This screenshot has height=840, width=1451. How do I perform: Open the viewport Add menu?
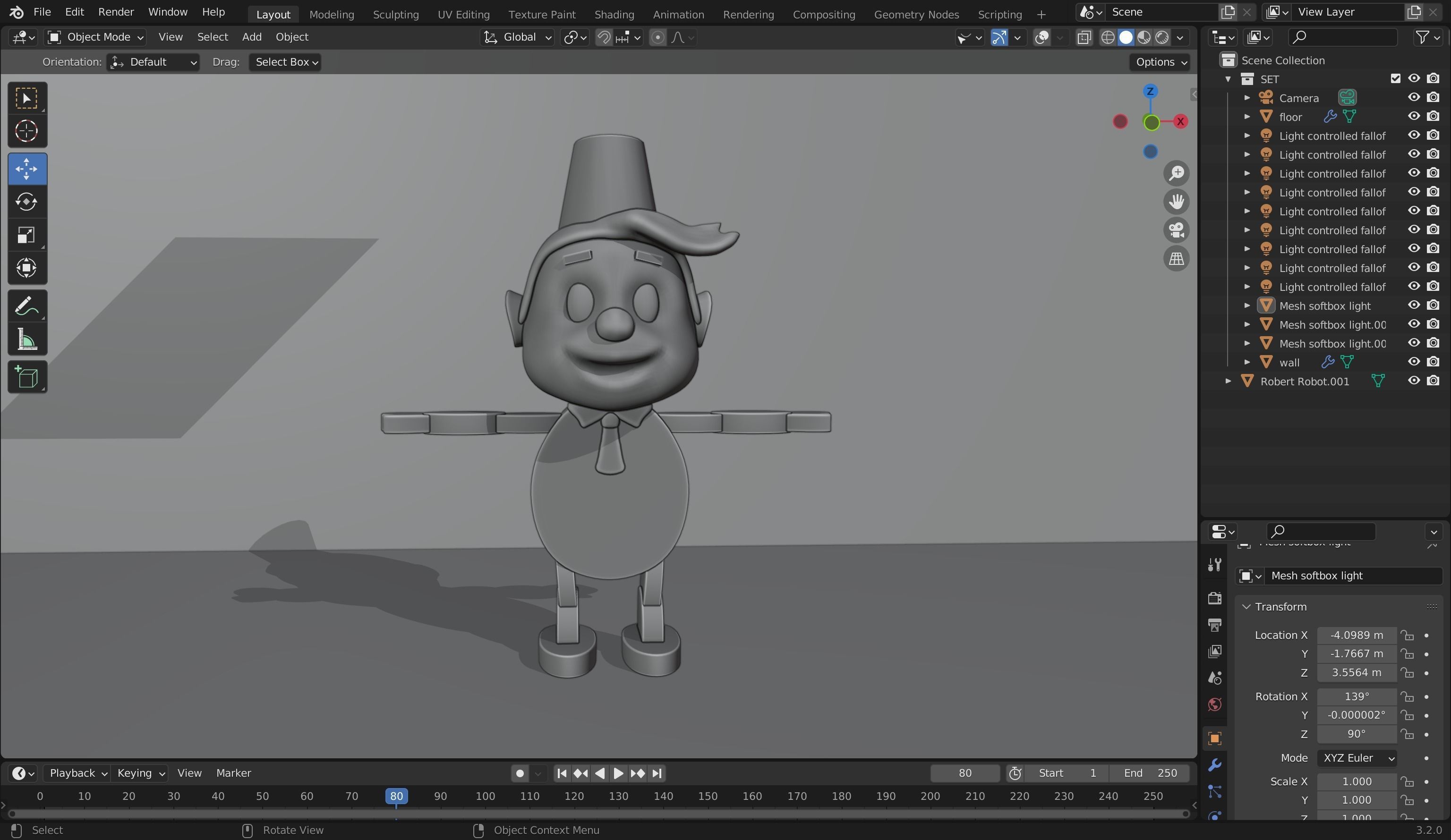pos(252,37)
